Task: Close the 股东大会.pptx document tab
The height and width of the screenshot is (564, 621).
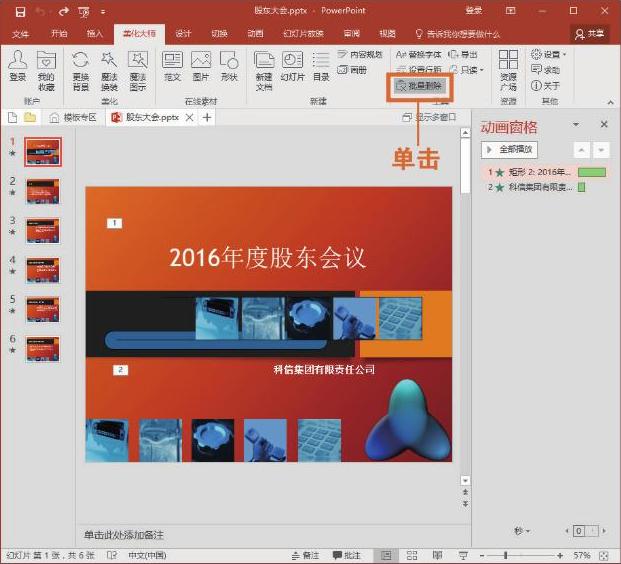Action: pos(190,118)
